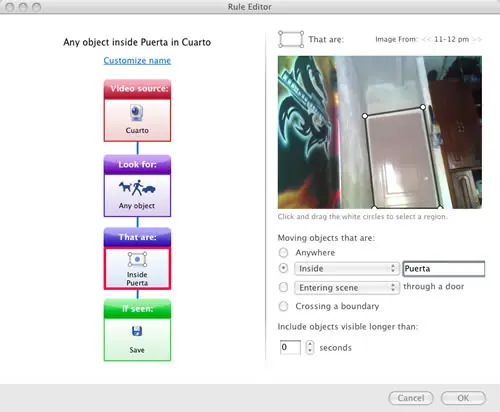500x412 pixels.
Task: Select the Cuarto webcam video source icon
Action: tap(137, 113)
